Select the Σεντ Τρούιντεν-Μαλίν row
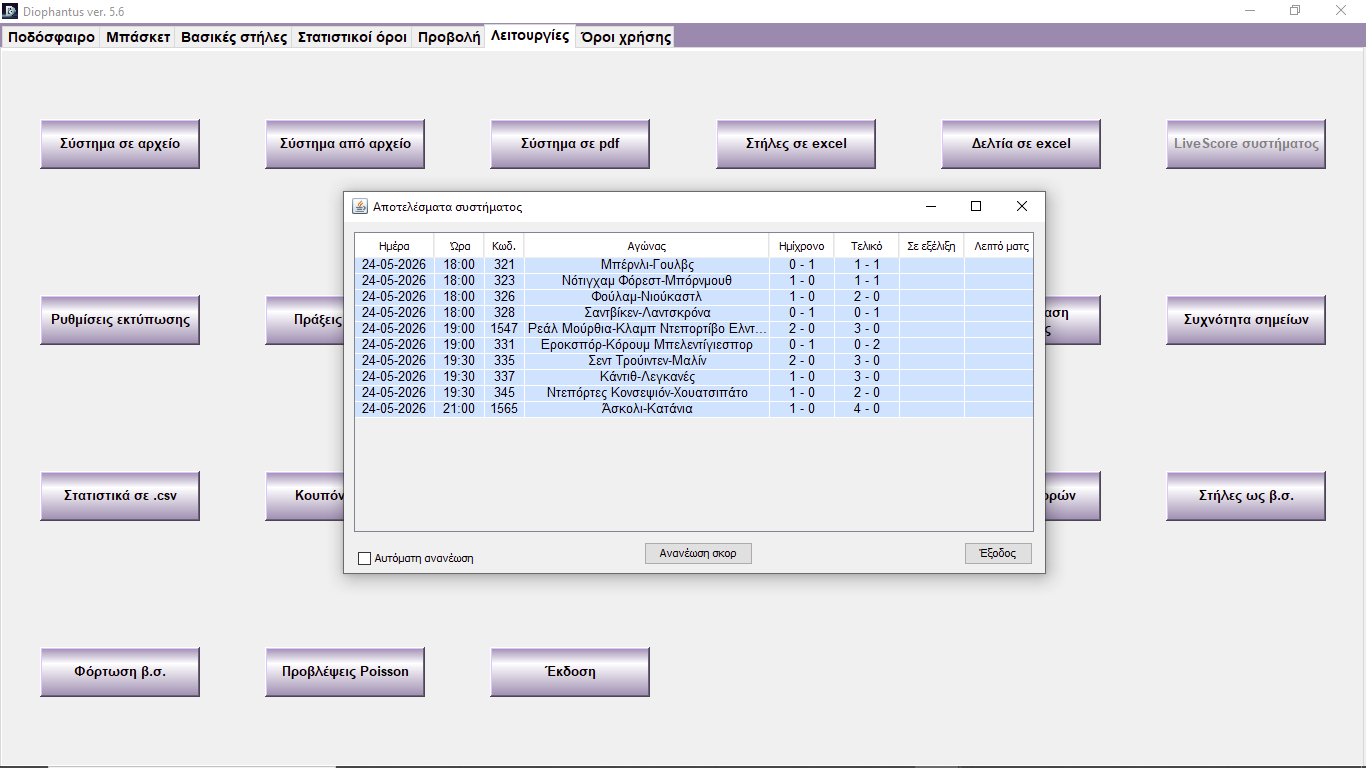Screen dimensions: 1366x768 (x=694, y=361)
